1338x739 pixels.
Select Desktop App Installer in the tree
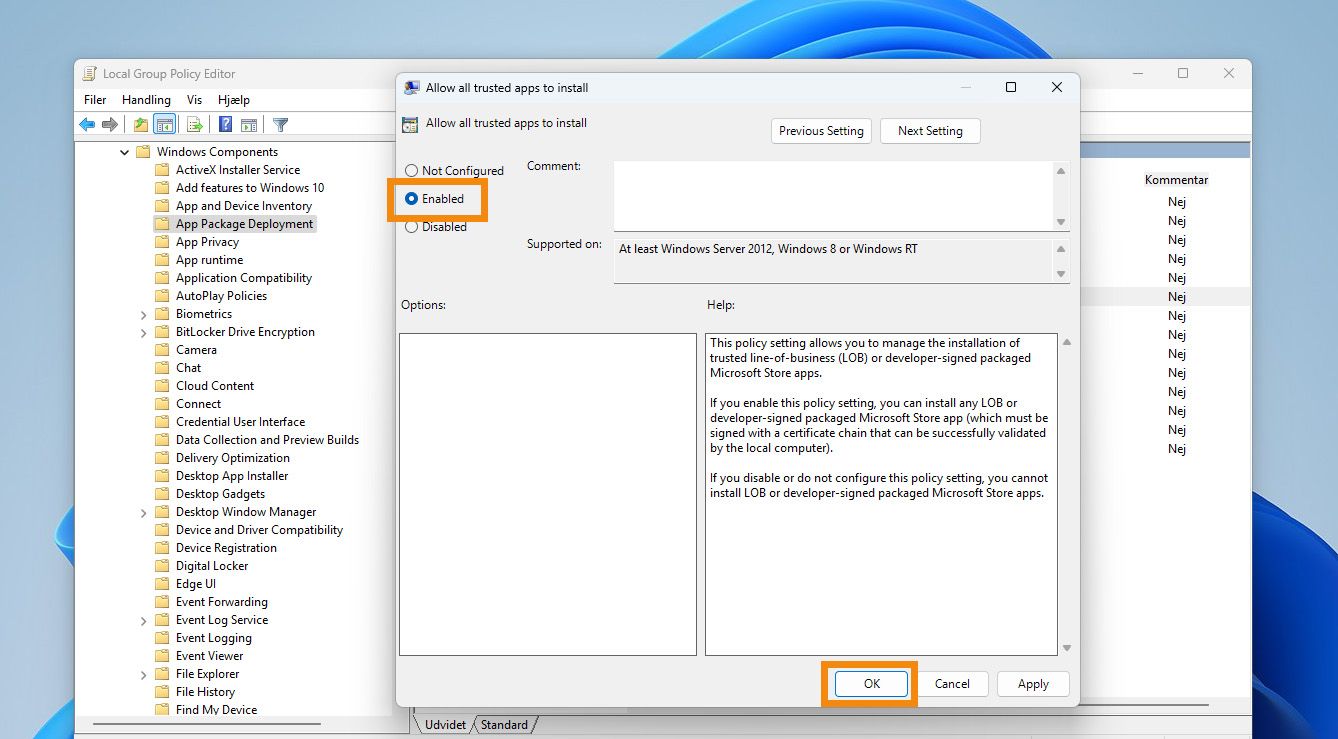point(232,476)
